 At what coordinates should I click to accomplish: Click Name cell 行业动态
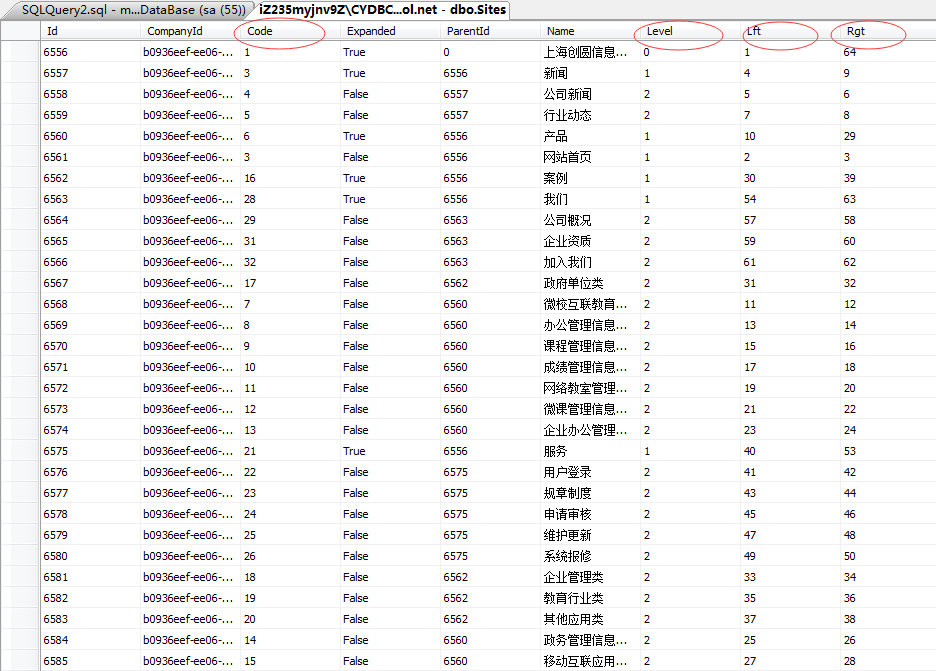tap(590, 115)
